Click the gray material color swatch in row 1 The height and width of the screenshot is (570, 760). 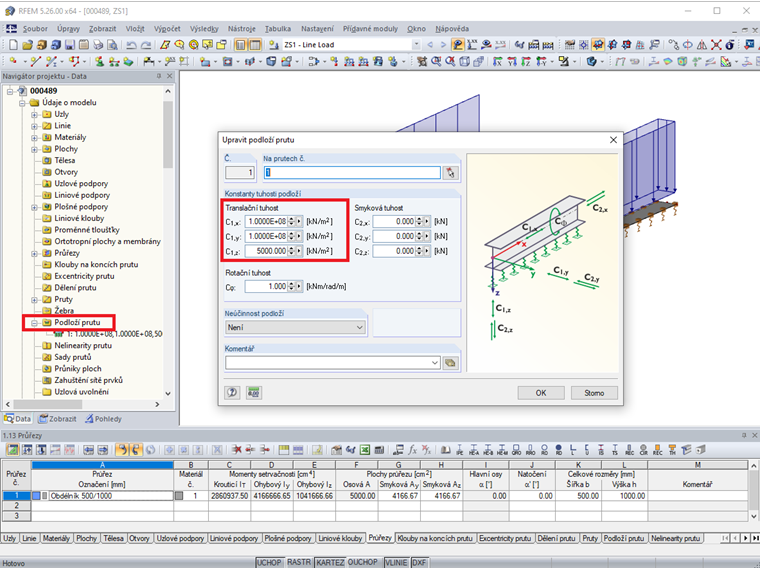(x=179, y=496)
